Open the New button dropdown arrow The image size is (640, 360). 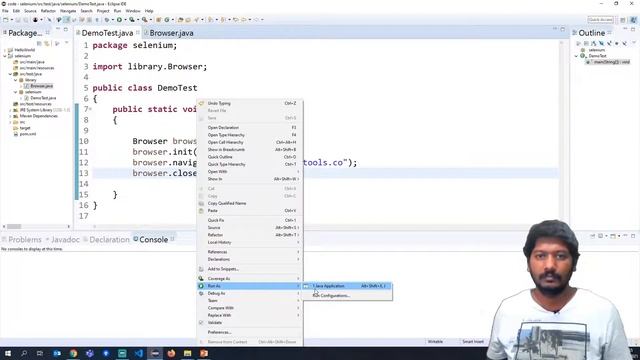[x=11, y=20]
